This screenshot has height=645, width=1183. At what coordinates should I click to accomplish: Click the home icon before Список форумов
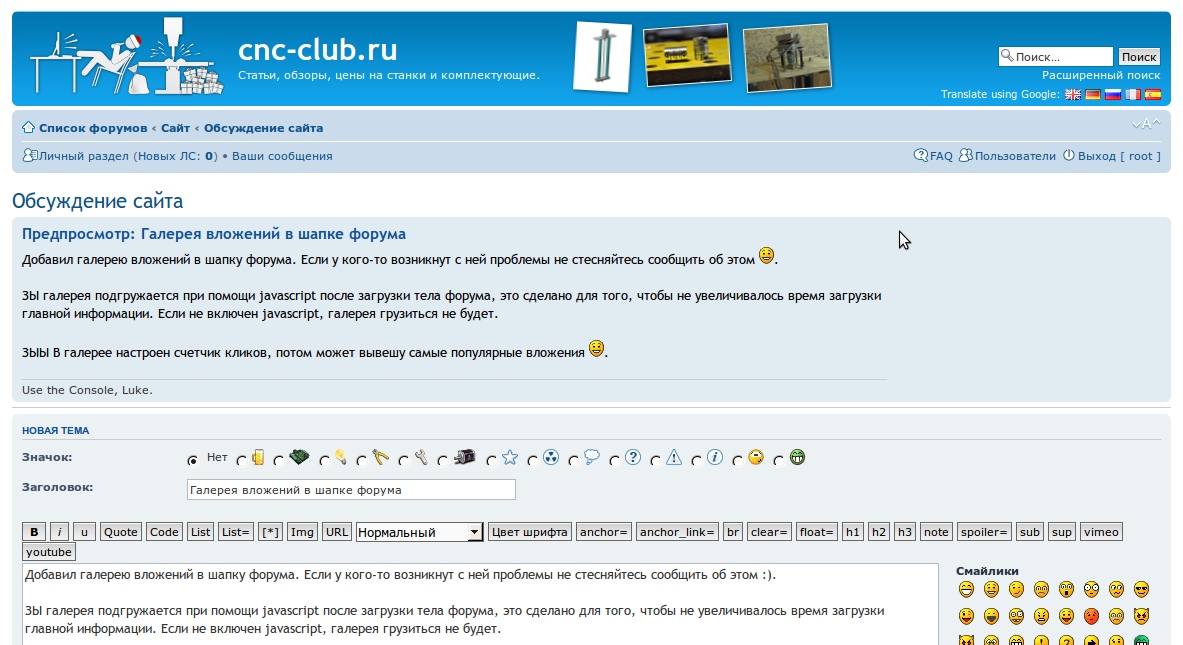28,127
